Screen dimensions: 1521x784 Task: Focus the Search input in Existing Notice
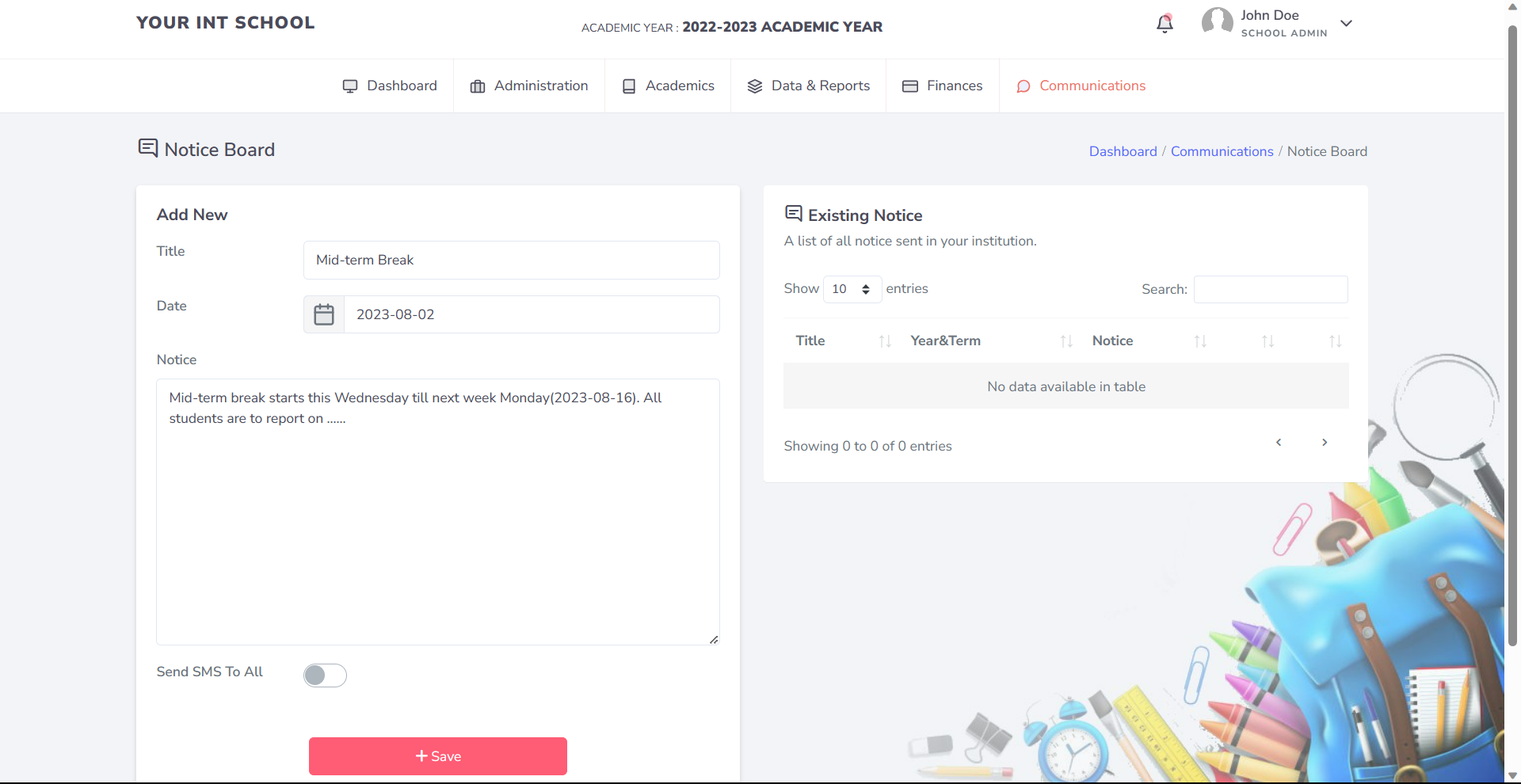click(x=1271, y=289)
